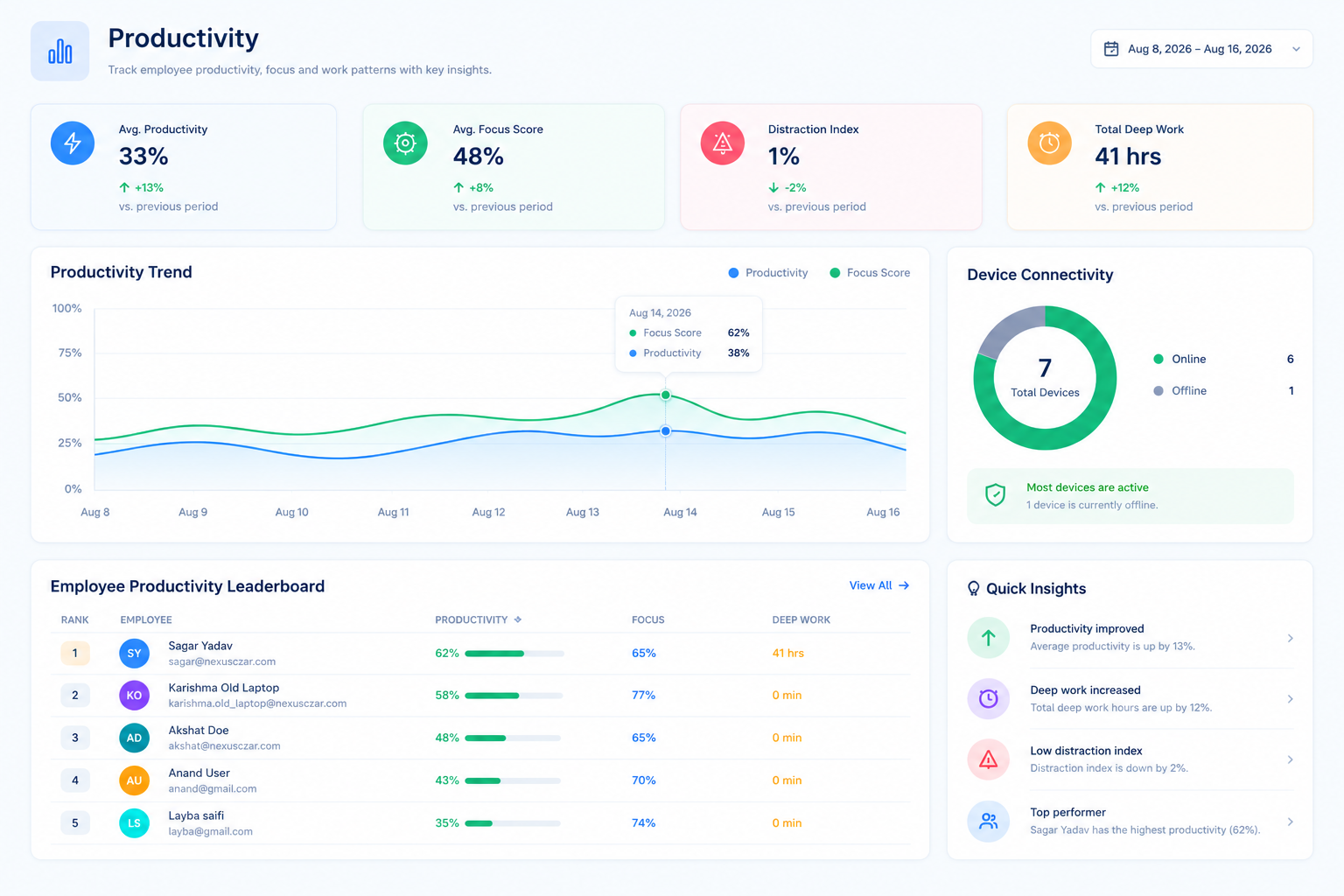Click the down arrow next to -2%
This screenshot has height=896, width=1344.
click(x=773, y=187)
